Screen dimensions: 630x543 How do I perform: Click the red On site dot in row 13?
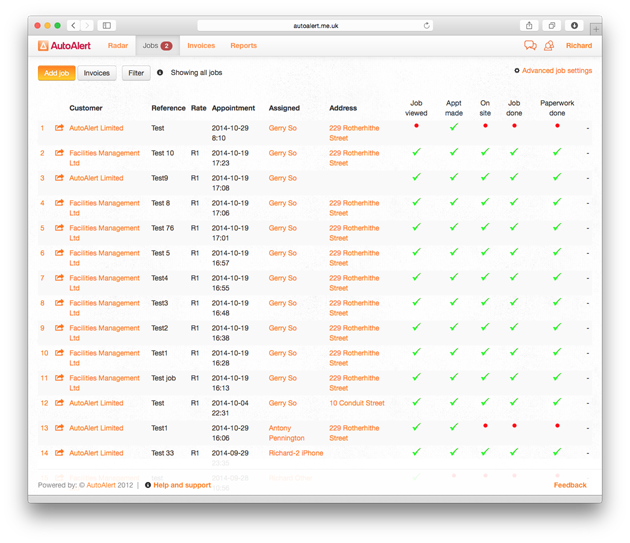click(x=485, y=426)
